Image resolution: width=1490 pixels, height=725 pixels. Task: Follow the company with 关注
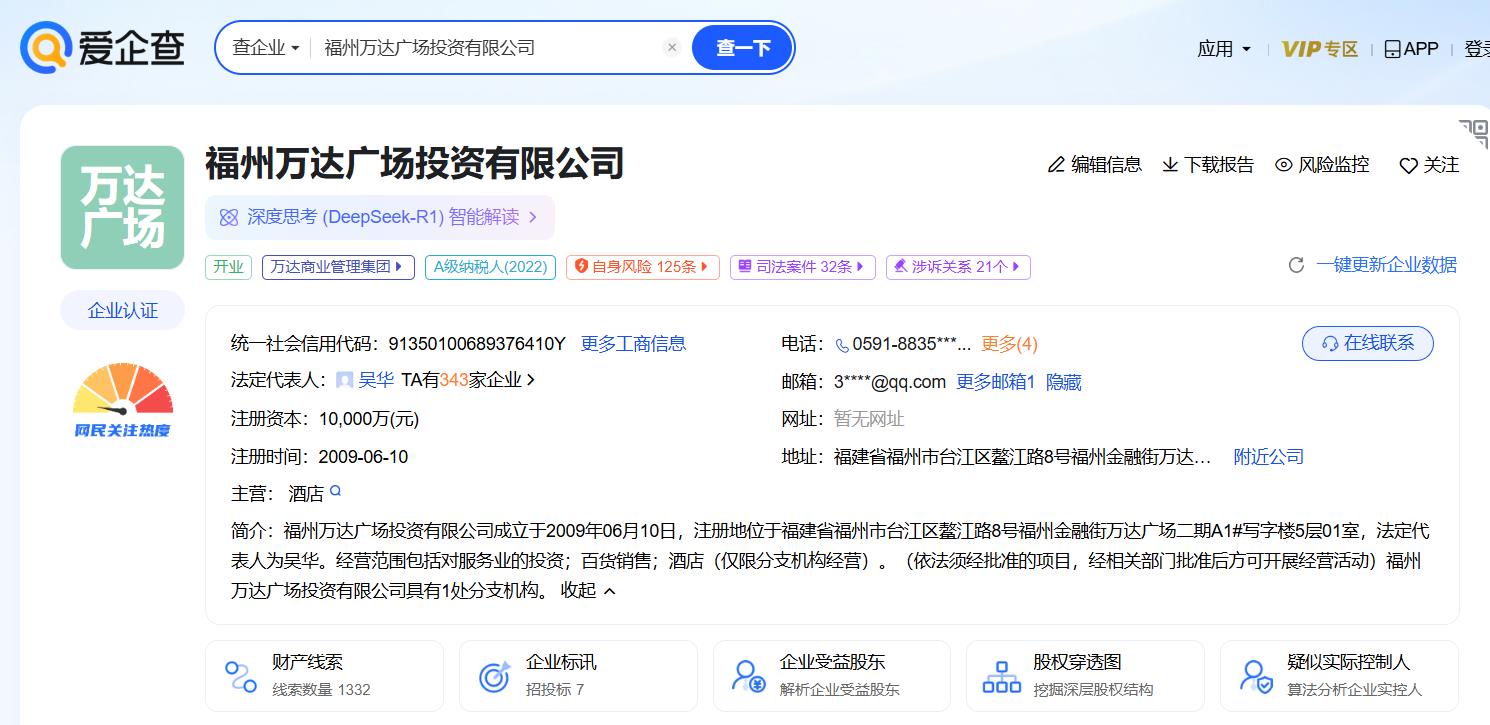[1429, 165]
